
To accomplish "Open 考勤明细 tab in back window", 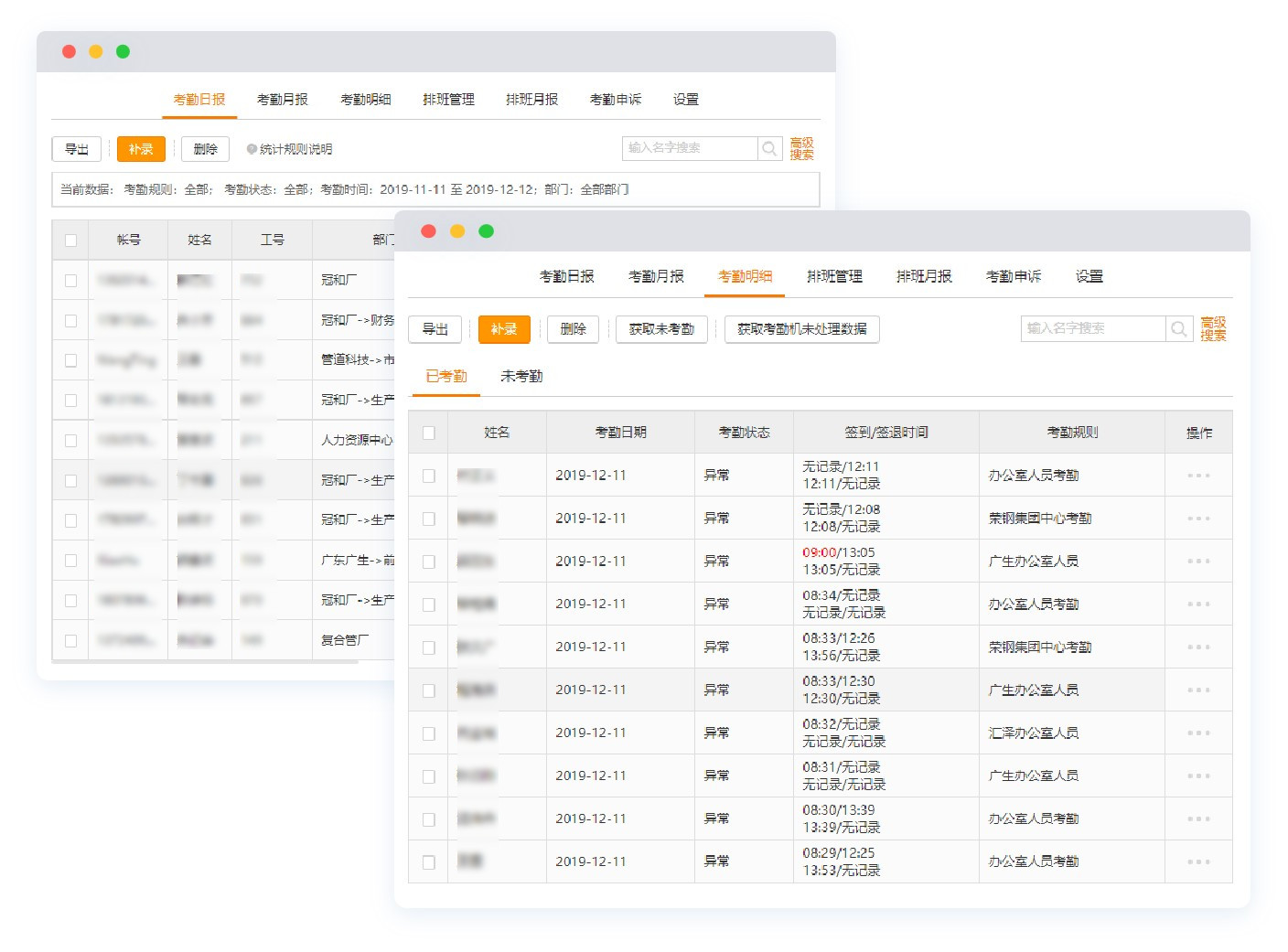I will (366, 100).
